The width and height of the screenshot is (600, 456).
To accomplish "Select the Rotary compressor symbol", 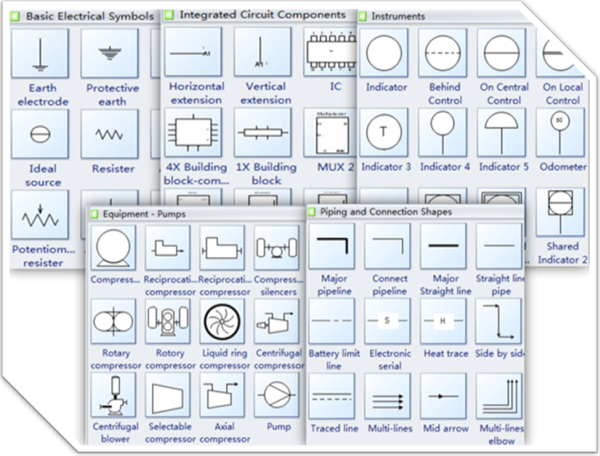I will click(x=113, y=322).
